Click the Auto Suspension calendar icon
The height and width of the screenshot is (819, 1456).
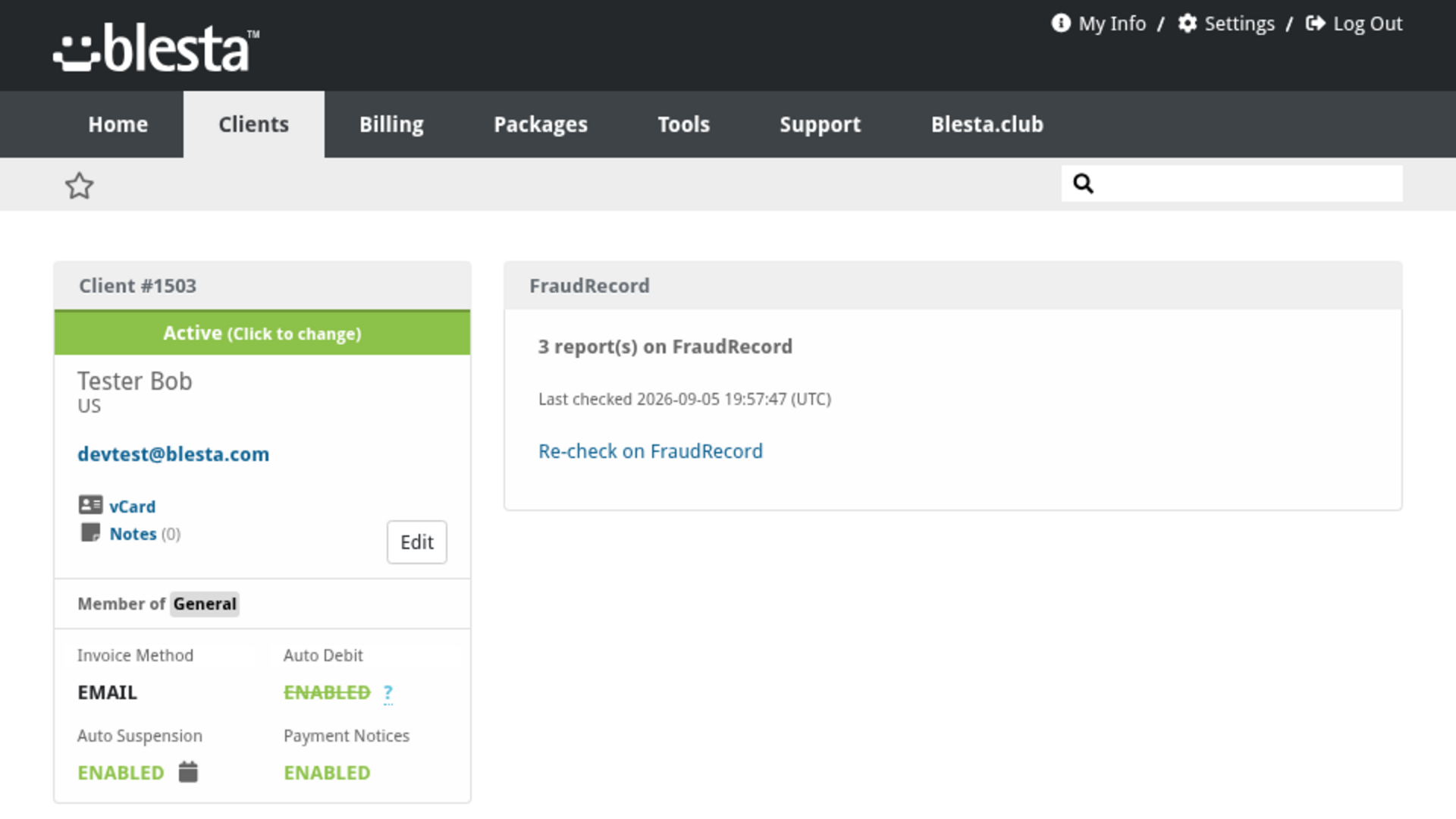(188, 771)
